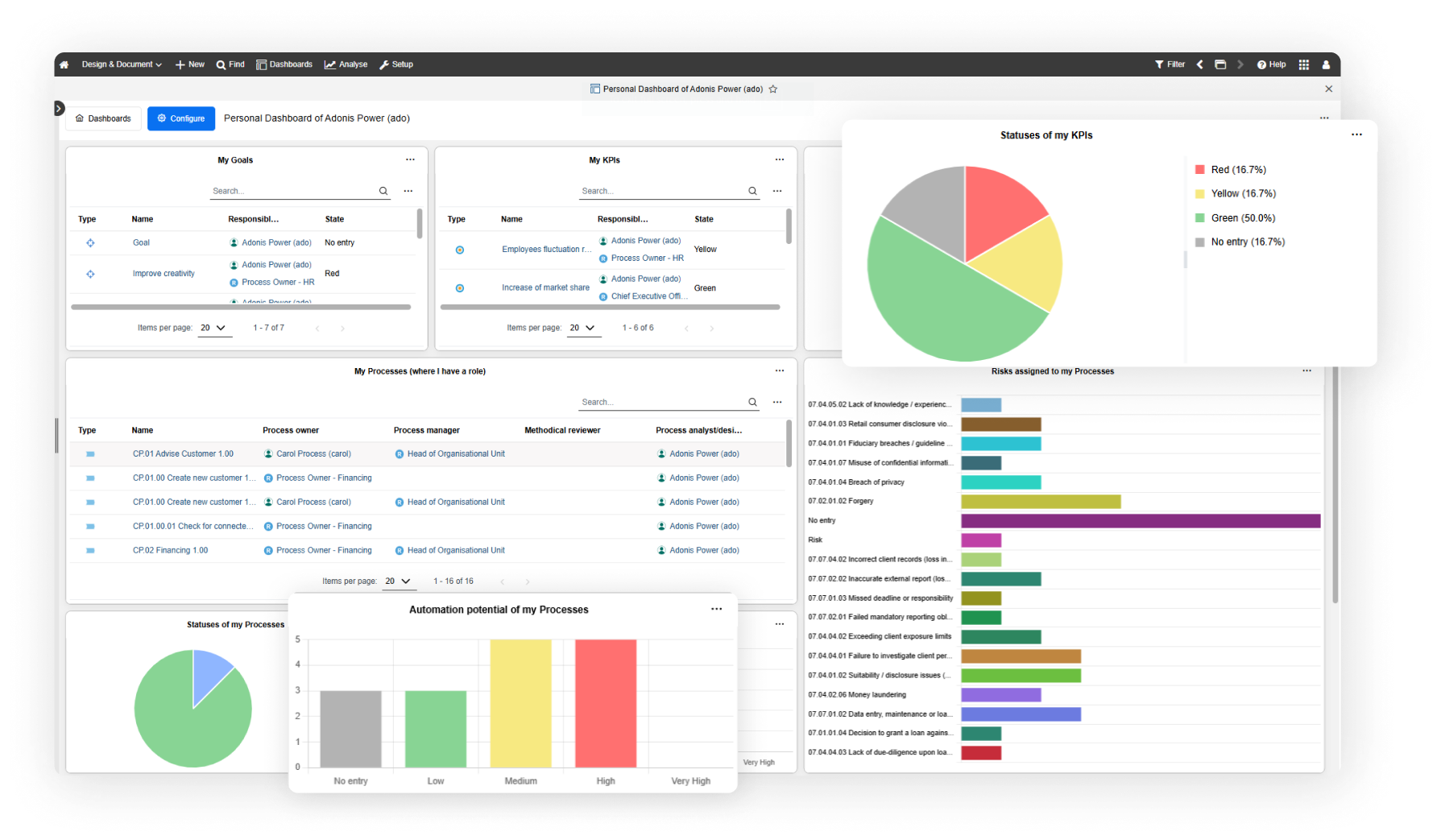1441x840 pixels.
Task: Click the user profile icon
Action: (x=1326, y=64)
